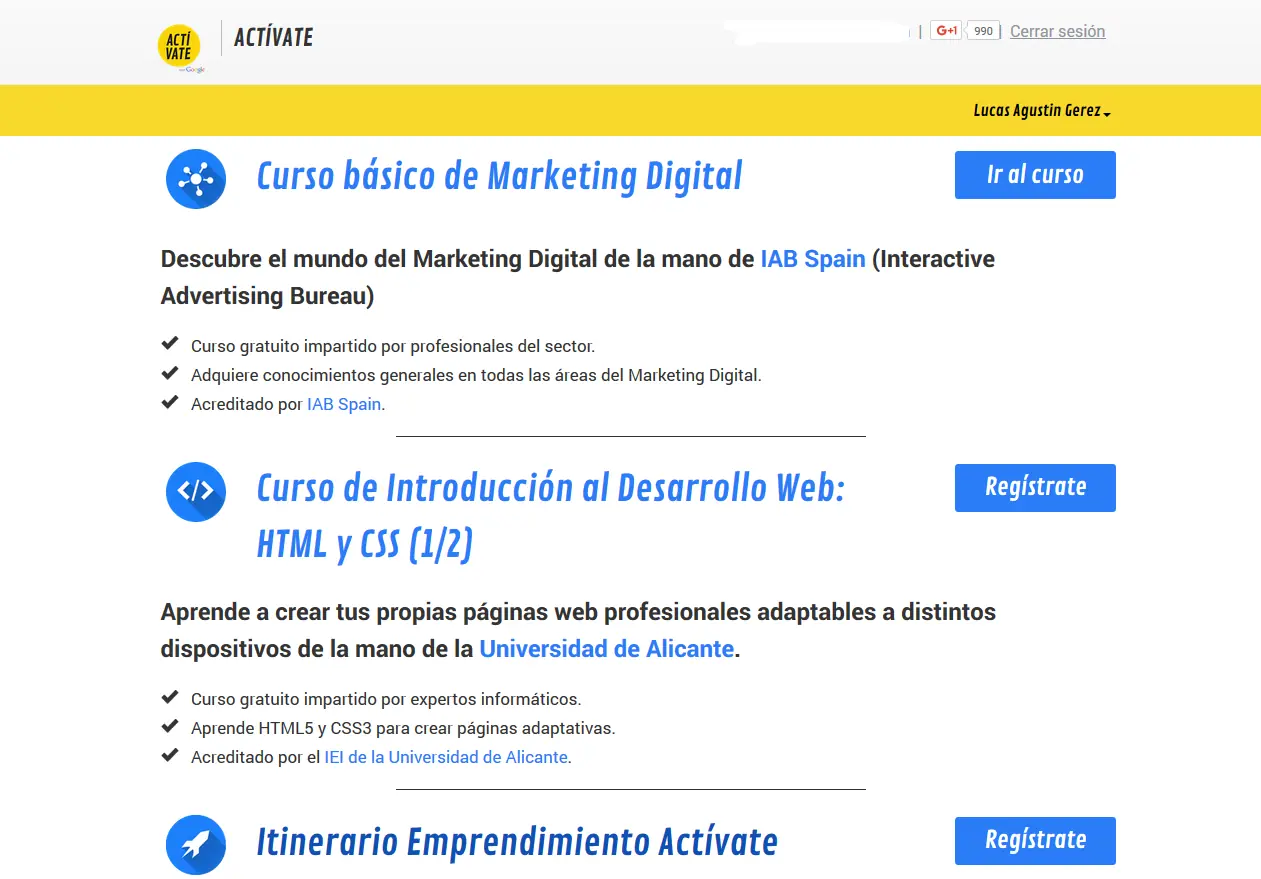Image resolution: width=1261 pixels, height=879 pixels.
Task: Click the checkmark beside "Curso gratuito impartido por profesionales"
Action: pos(170,345)
